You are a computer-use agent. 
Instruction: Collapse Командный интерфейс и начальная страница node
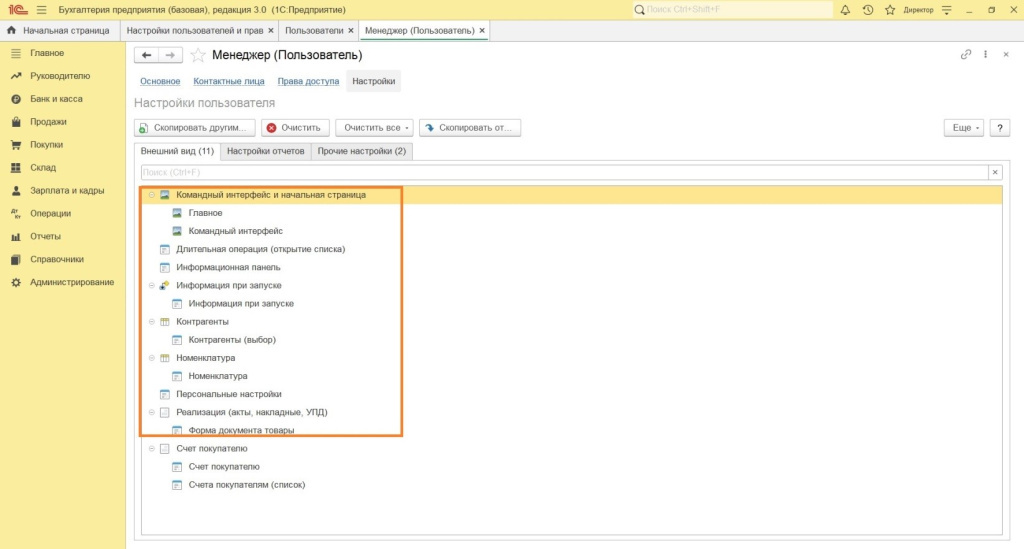click(152, 195)
